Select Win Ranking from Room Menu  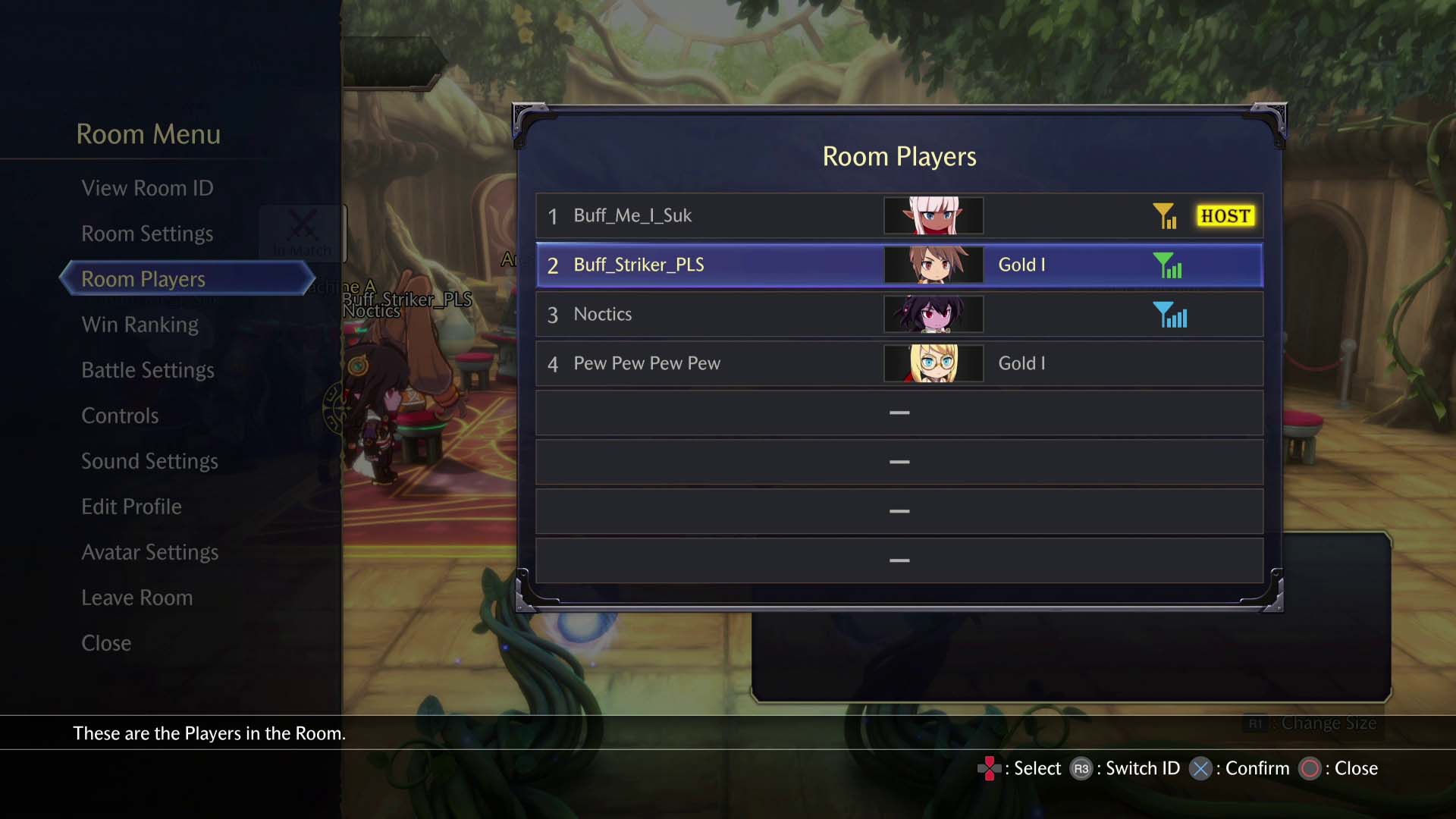(140, 324)
